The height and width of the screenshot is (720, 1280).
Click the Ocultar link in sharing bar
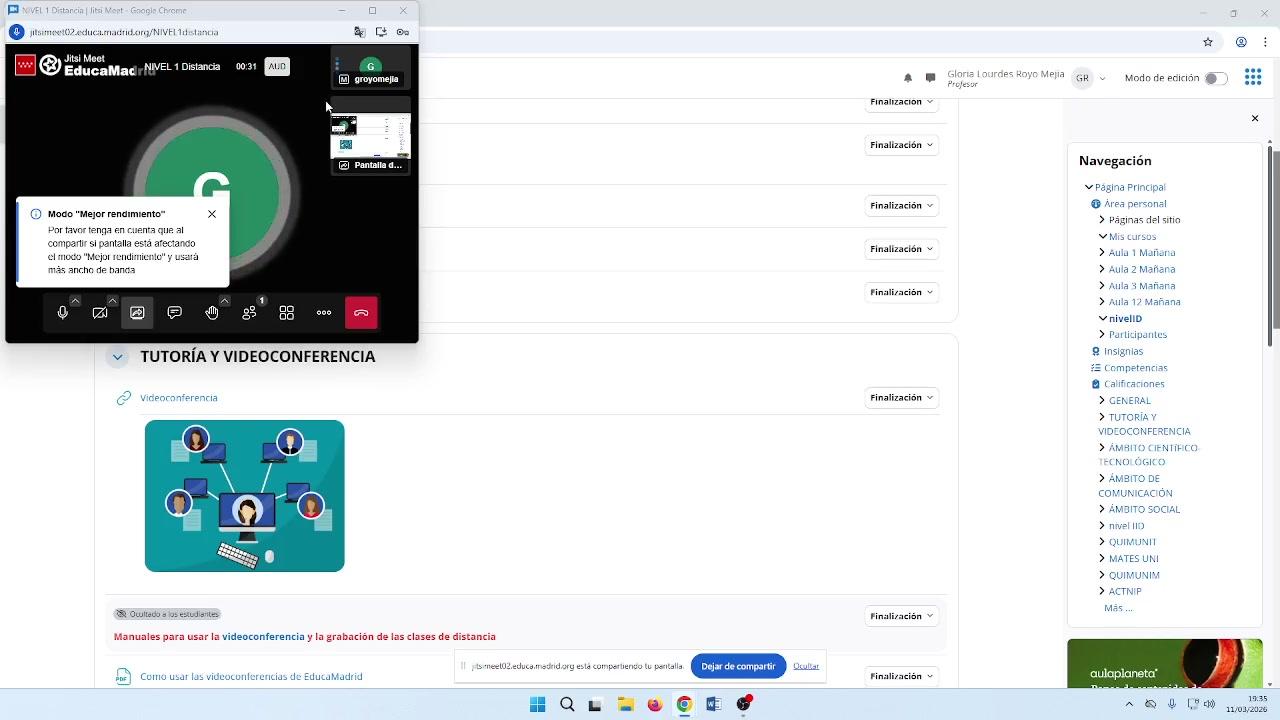coord(806,666)
